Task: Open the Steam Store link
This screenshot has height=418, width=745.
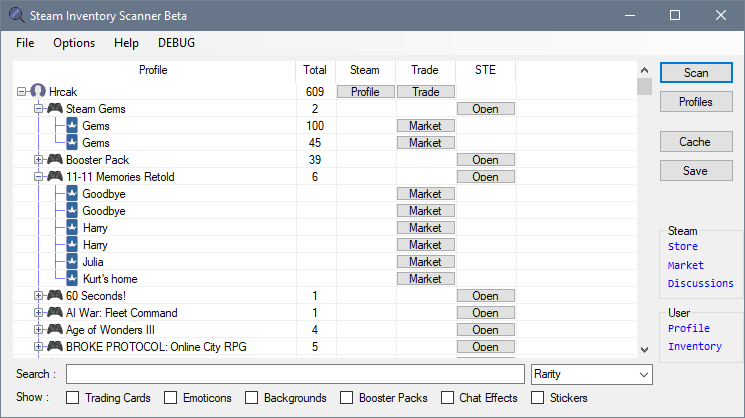Action: click(x=683, y=246)
